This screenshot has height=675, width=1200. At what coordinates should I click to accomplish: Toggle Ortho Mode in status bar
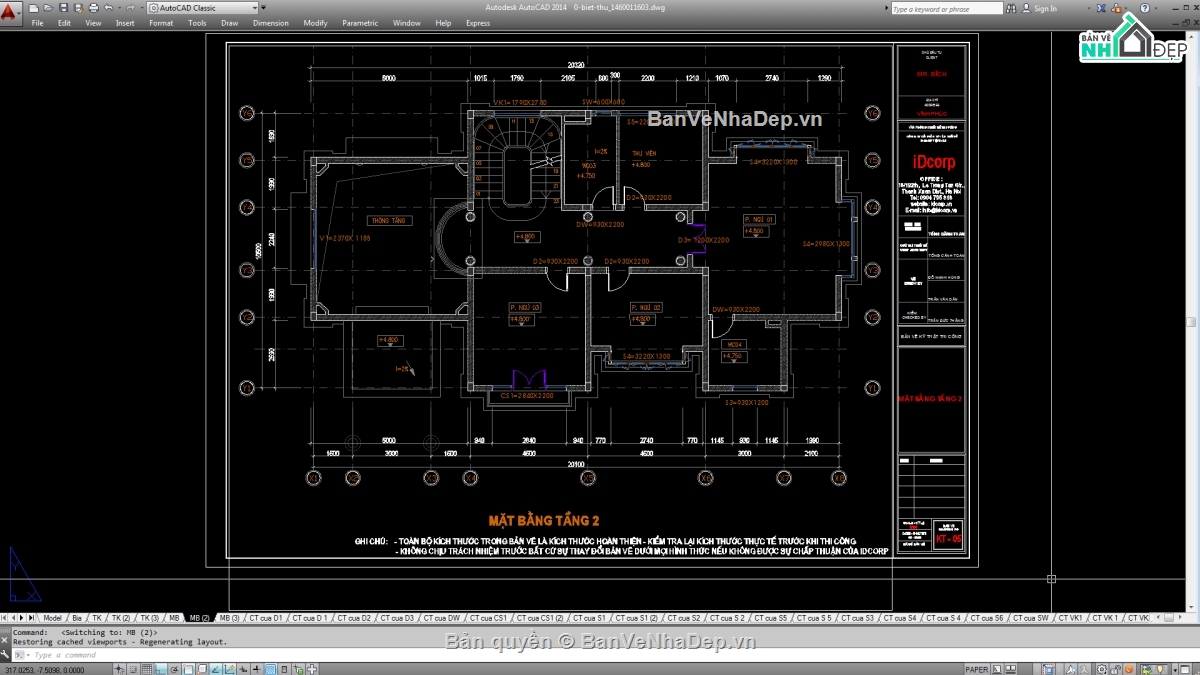tap(161, 669)
